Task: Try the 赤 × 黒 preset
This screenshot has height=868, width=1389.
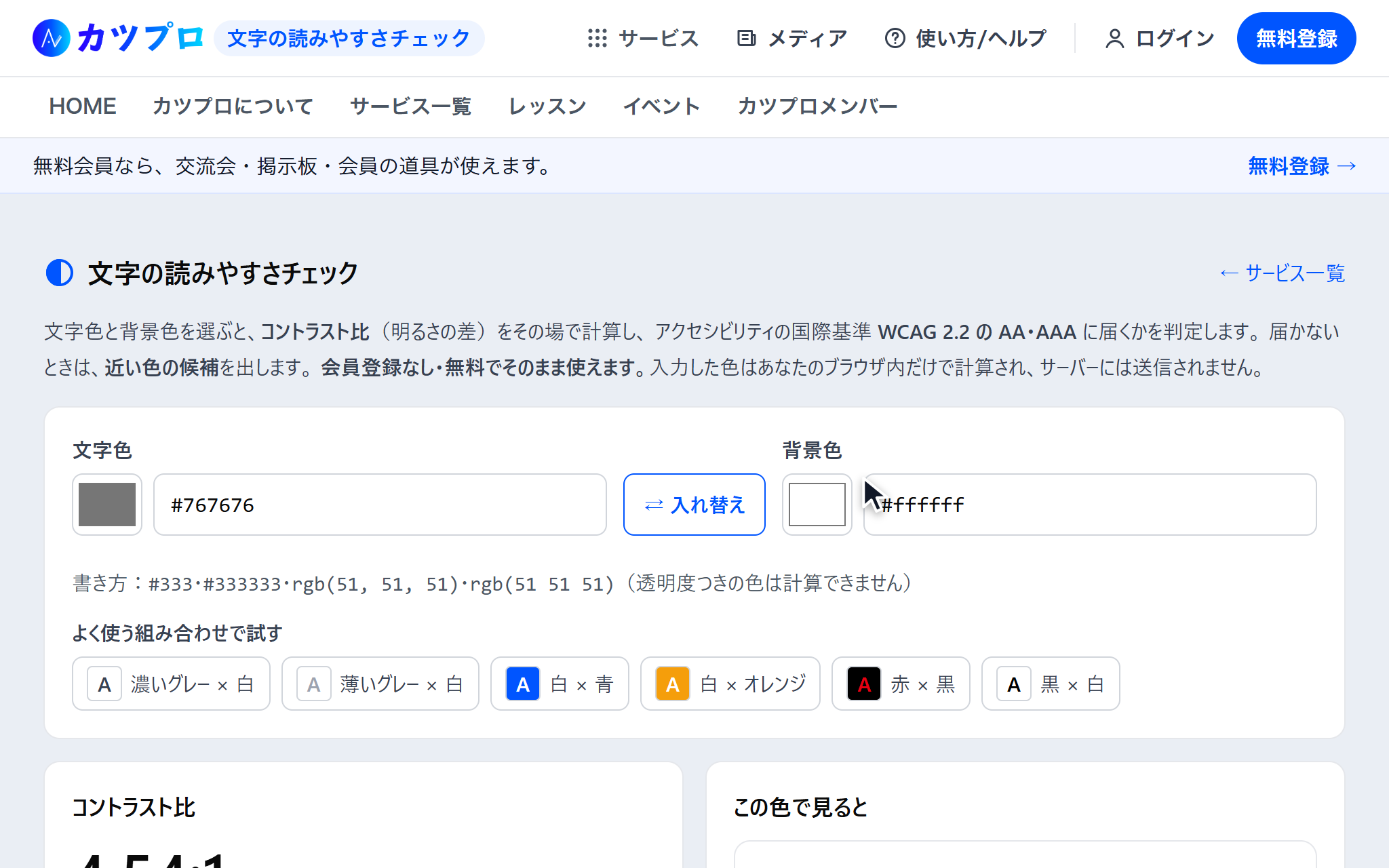Action: coord(901,684)
